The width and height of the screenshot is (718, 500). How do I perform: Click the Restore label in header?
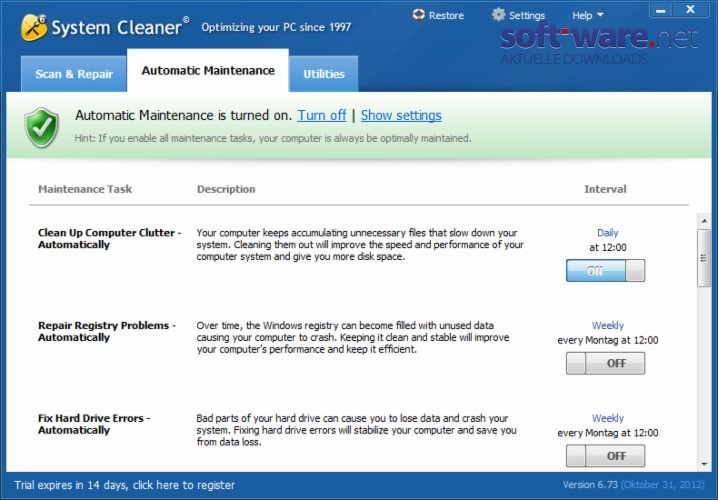446,16
